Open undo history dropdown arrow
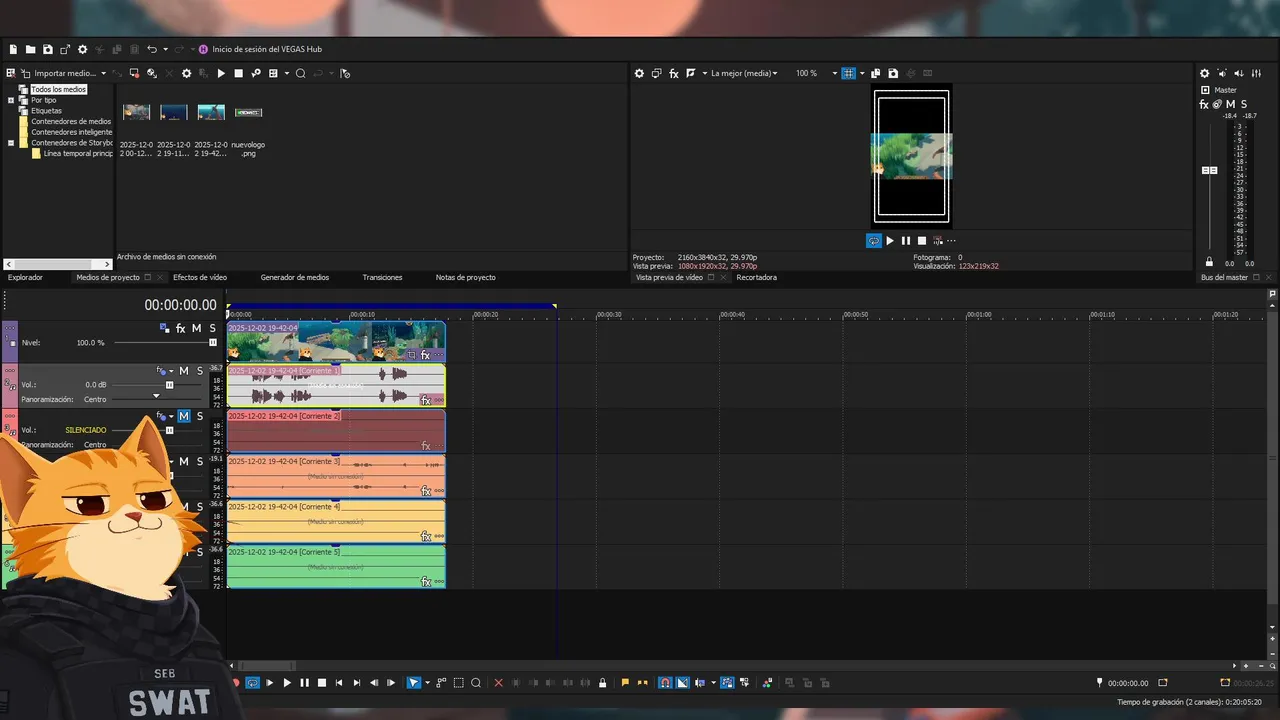This screenshot has width=1280, height=720. tap(165, 49)
